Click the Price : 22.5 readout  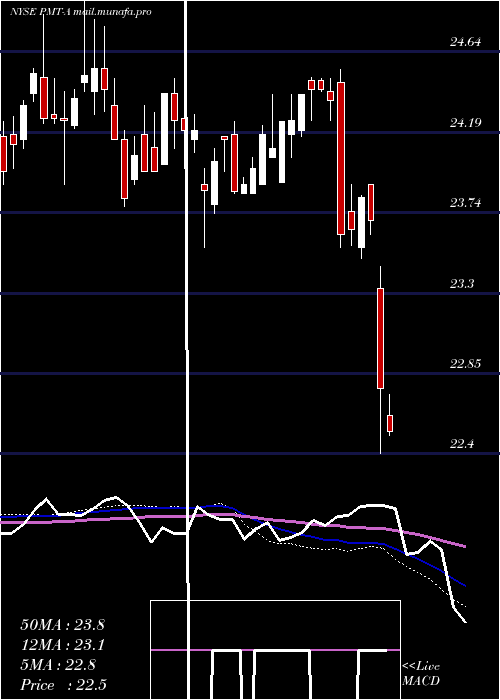point(63,684)
